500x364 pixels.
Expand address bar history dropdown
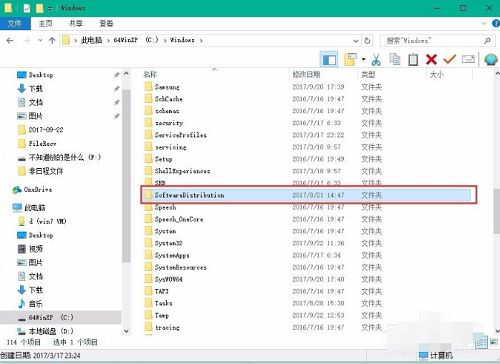(356, 41)
